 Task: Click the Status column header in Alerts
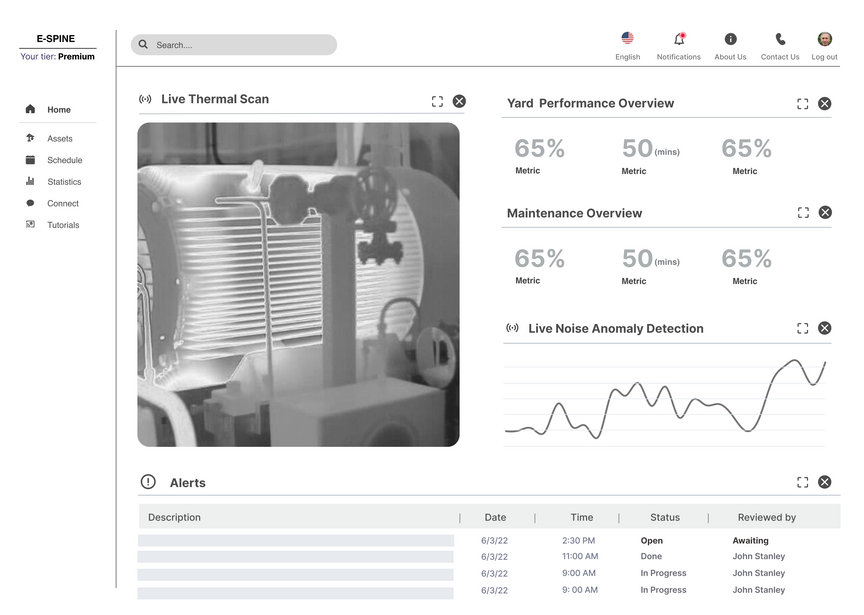pyautogui.click(x=664, y=518)
